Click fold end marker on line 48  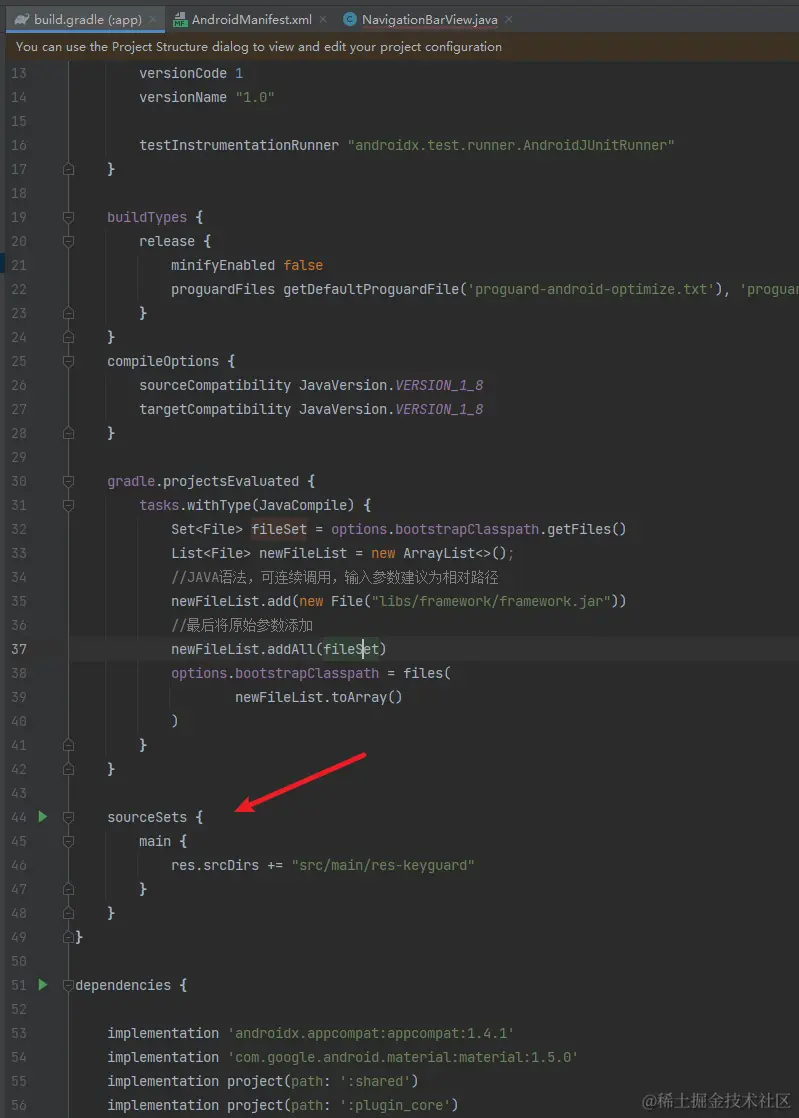[68, 913]
